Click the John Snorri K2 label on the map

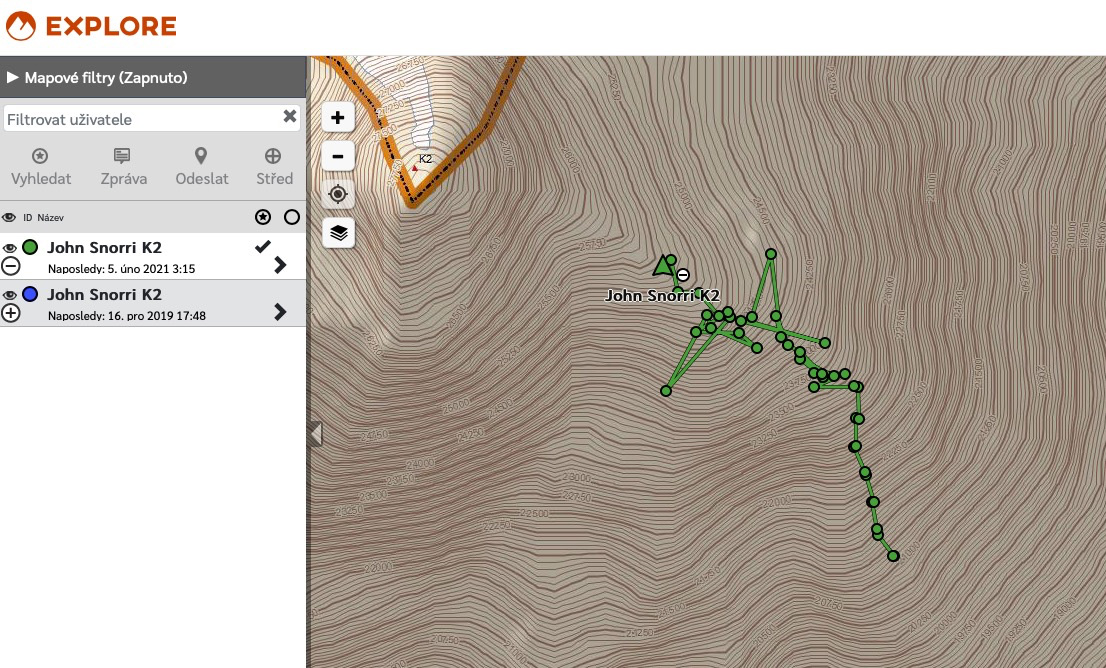click(x=662, y=296)
